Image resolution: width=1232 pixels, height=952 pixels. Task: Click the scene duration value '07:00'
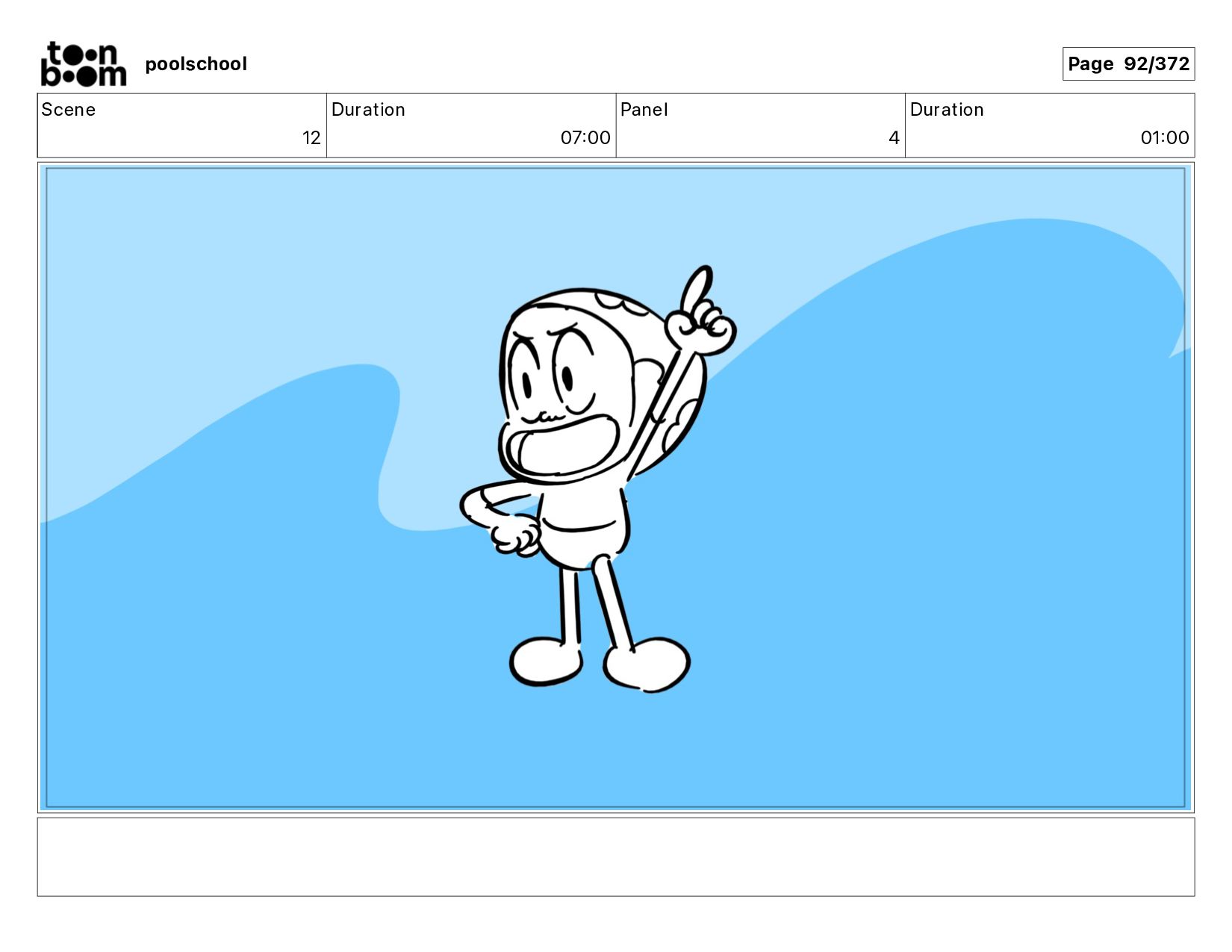[585, 138]
